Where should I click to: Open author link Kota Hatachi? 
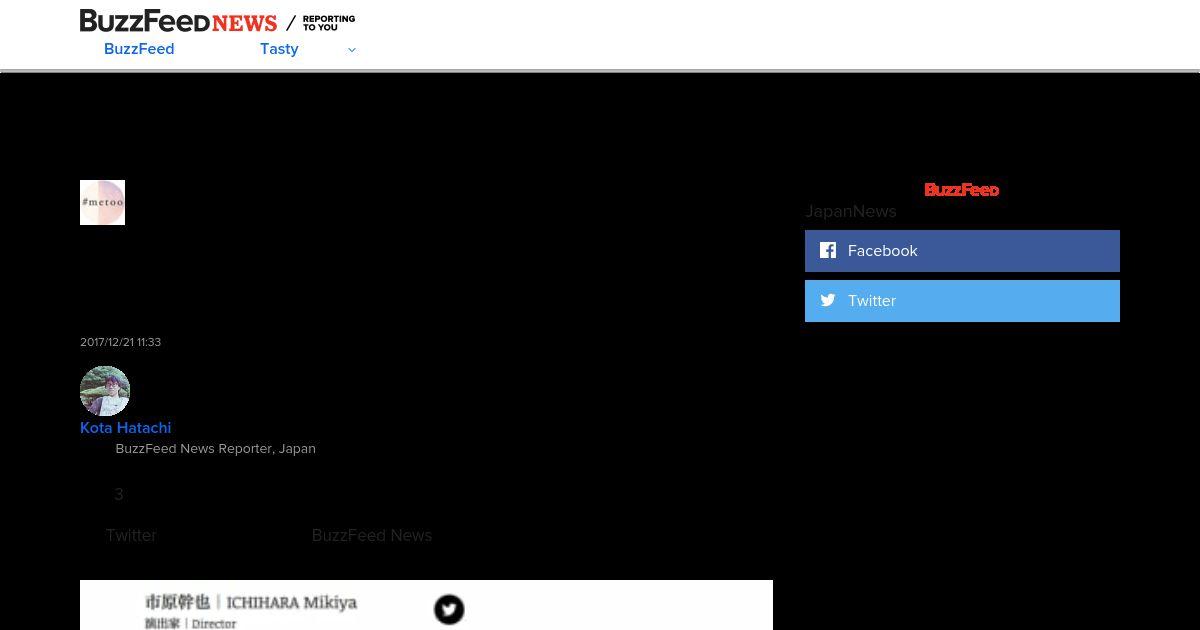125,427
